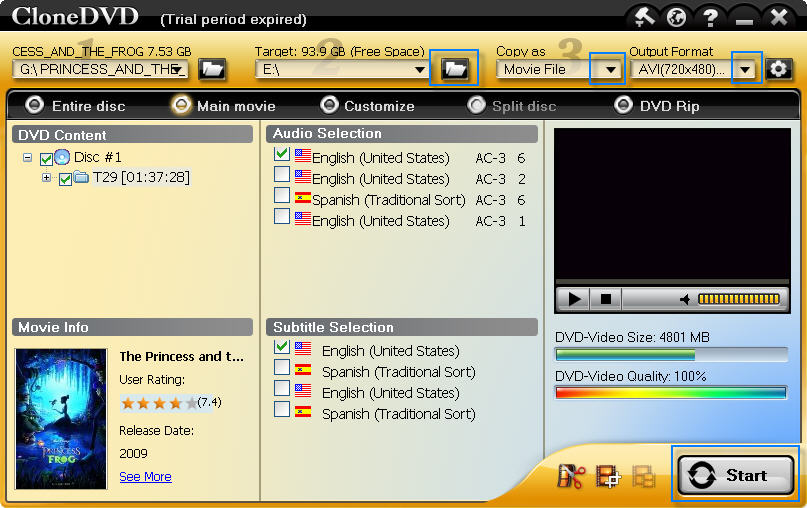Click release year '2009' text
Viewport: 807px width, 508px height.
click(133, 453)
